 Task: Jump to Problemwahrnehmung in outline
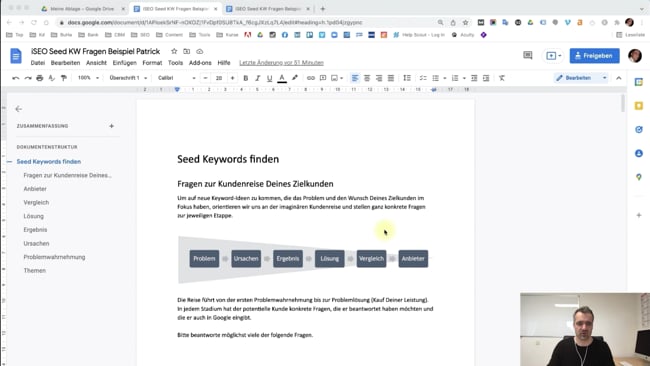(x=54, y=257)
